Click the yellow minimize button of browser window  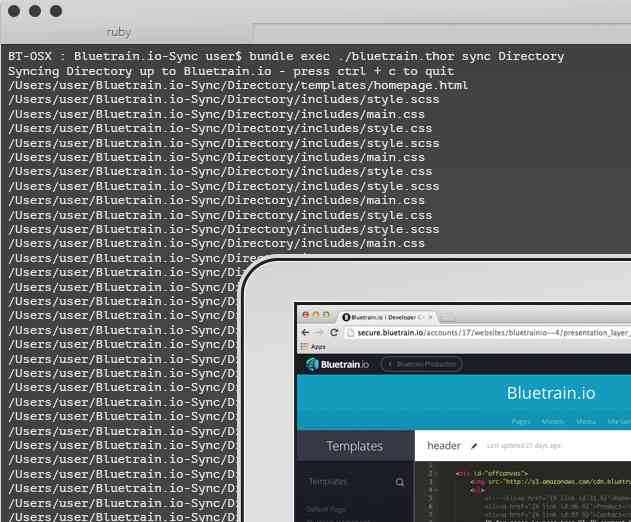tap(316, 315)
